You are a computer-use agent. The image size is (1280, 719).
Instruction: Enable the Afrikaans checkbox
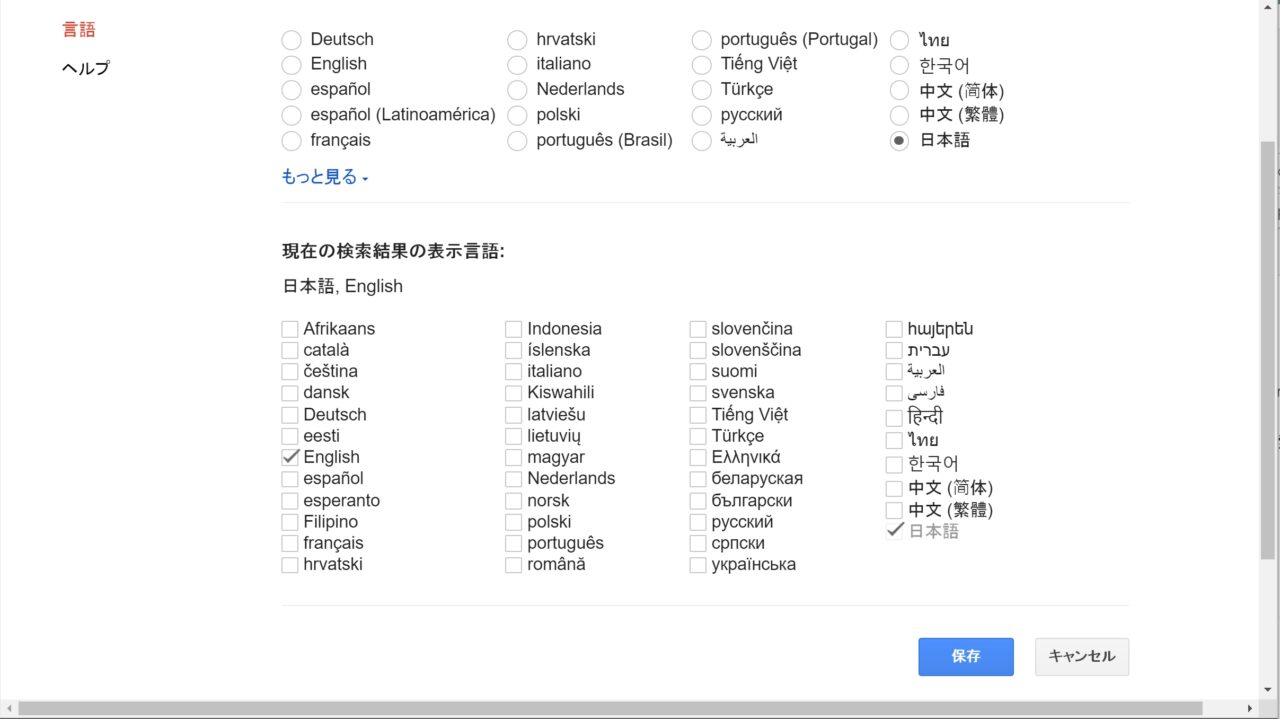[290, 329]
